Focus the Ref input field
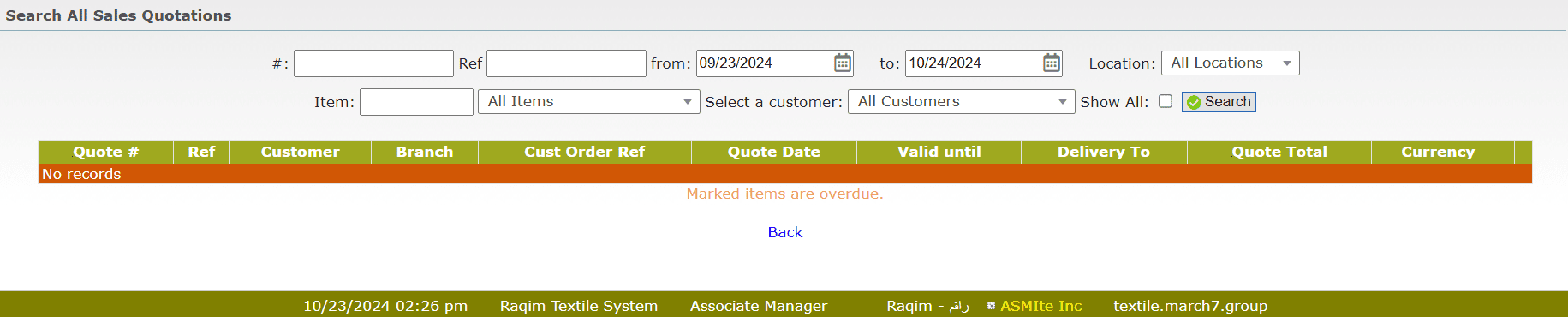This screenshot has height=317, width=1568. coord(566,63)
